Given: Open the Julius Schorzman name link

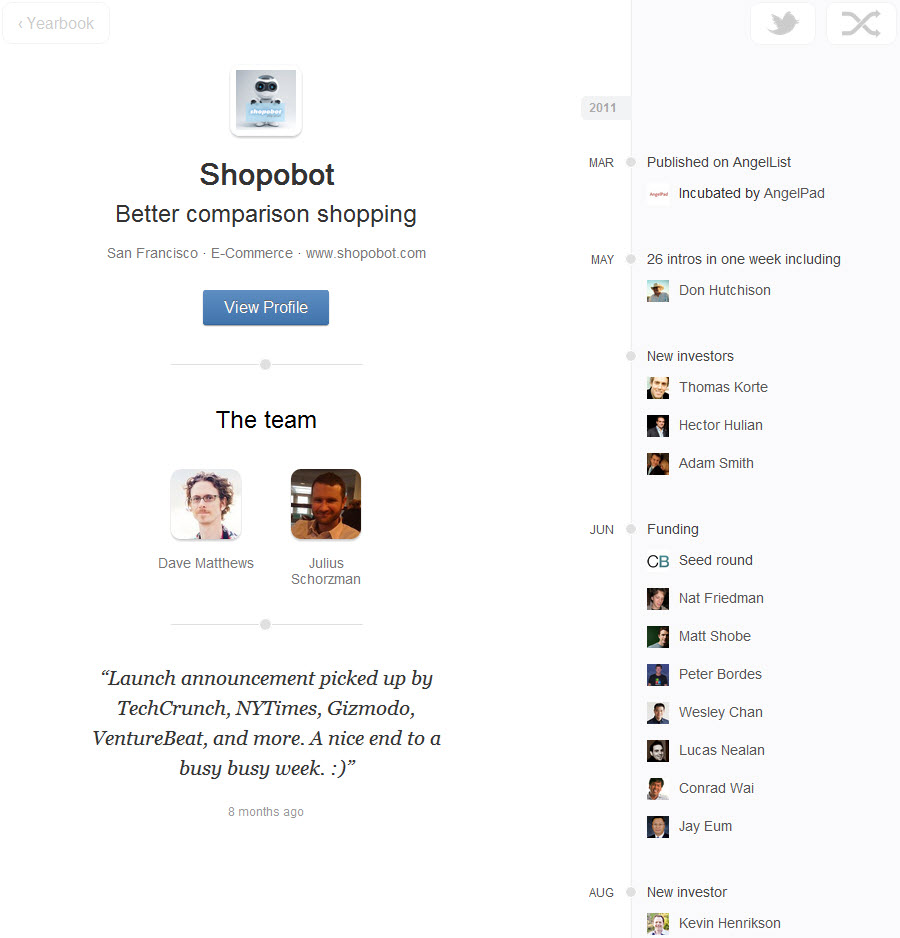Looking at the screenshot, I should 326,571.
